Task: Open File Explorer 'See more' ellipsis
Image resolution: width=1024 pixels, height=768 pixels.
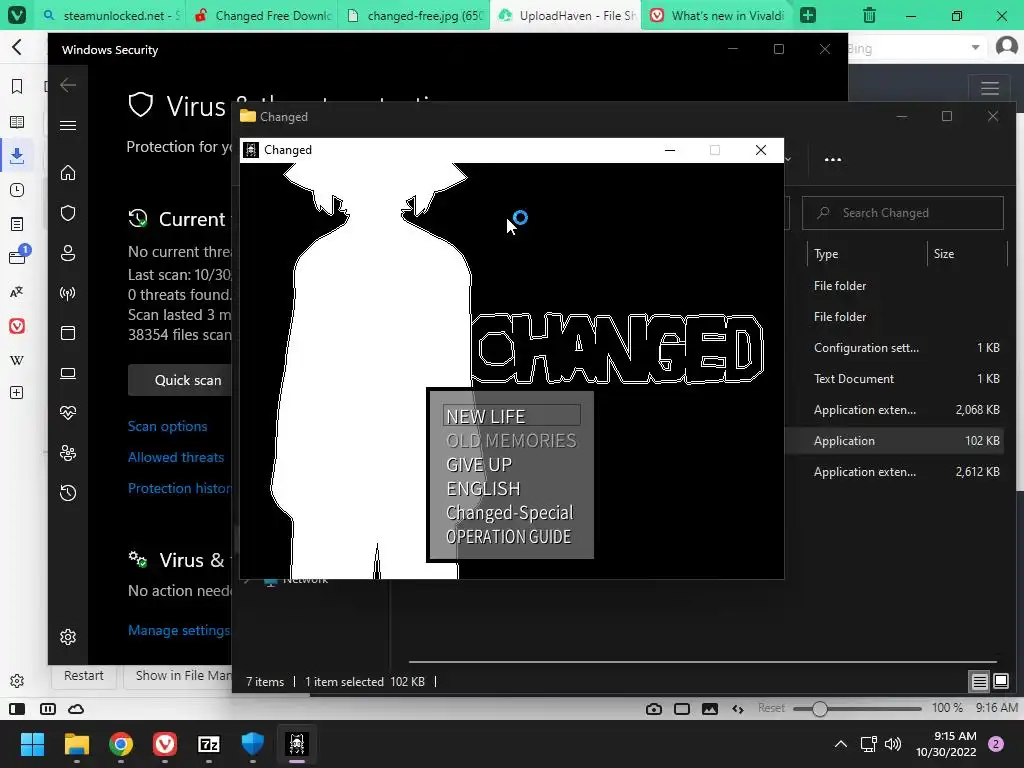Action: (833, 159)
